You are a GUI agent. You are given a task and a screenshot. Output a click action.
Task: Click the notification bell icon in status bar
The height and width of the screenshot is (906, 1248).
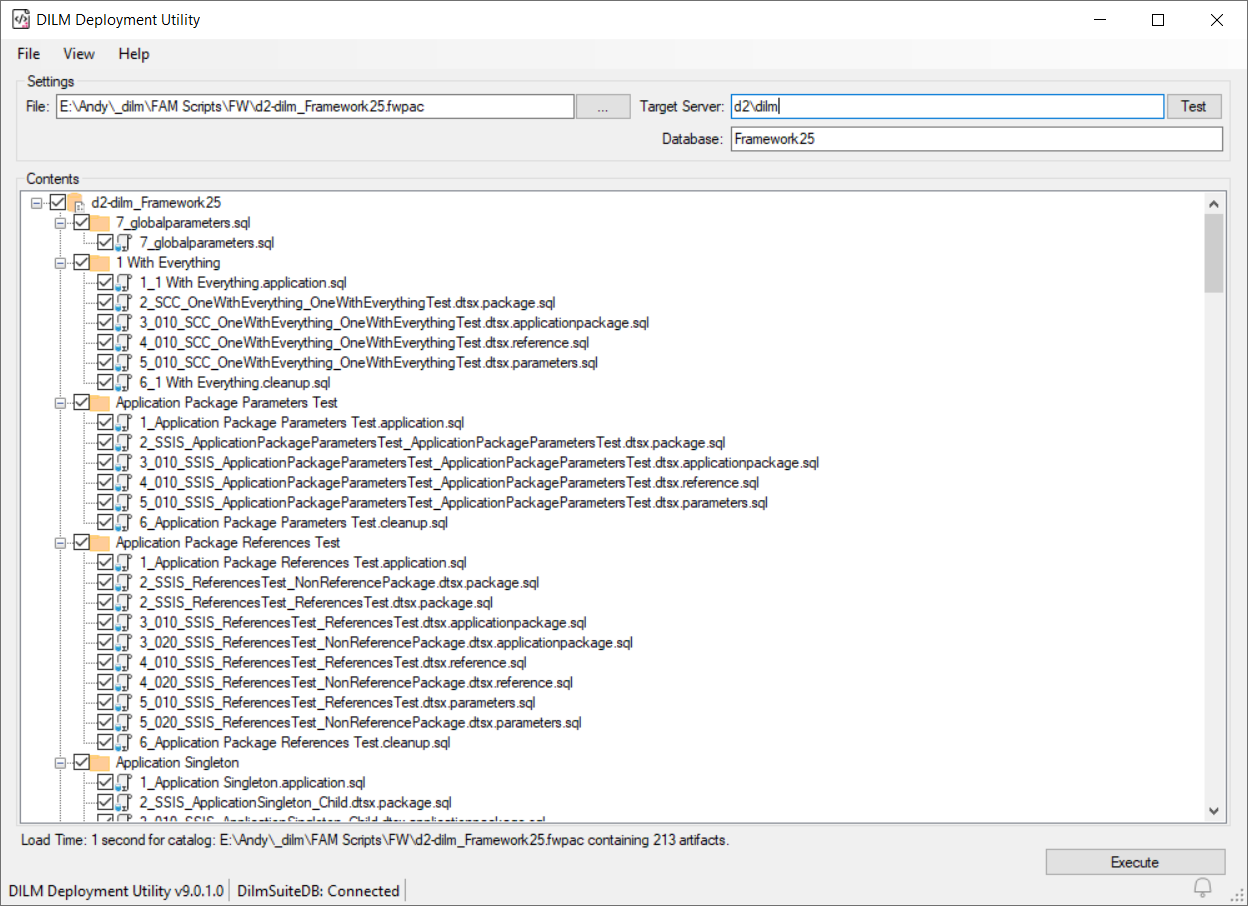tap(1203, 887)
